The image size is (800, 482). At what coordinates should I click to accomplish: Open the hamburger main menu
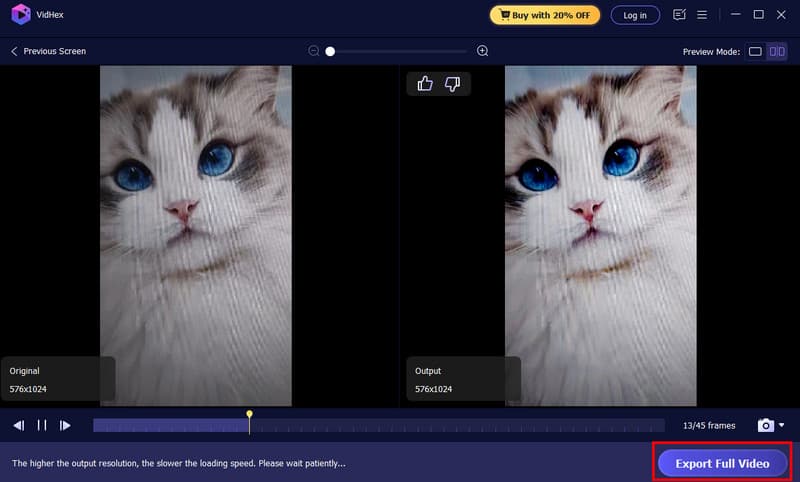pyautogui.click(x=703, y=15)
